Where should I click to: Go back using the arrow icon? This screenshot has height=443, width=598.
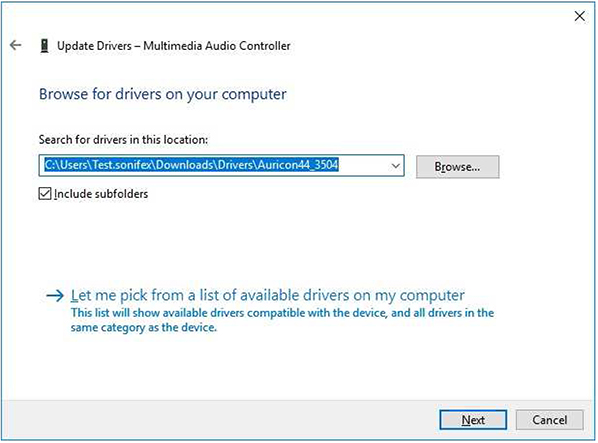[16, 45]
